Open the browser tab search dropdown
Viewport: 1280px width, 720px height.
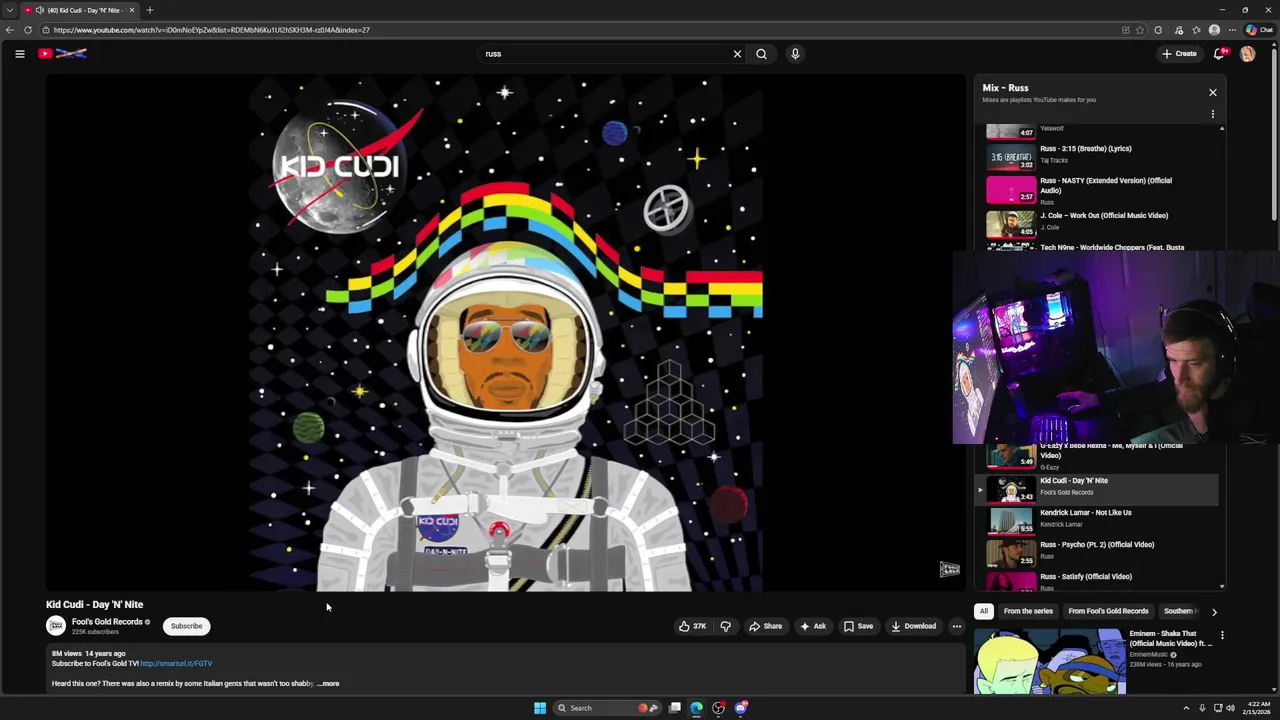(x=9, y=10)
